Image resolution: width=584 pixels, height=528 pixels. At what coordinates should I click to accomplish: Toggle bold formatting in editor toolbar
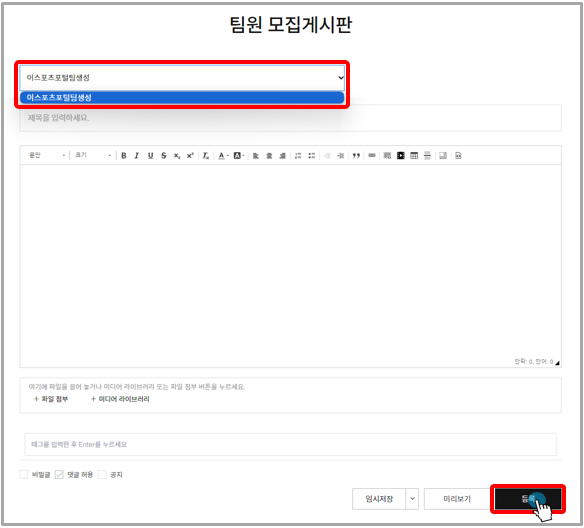point(124,156)
